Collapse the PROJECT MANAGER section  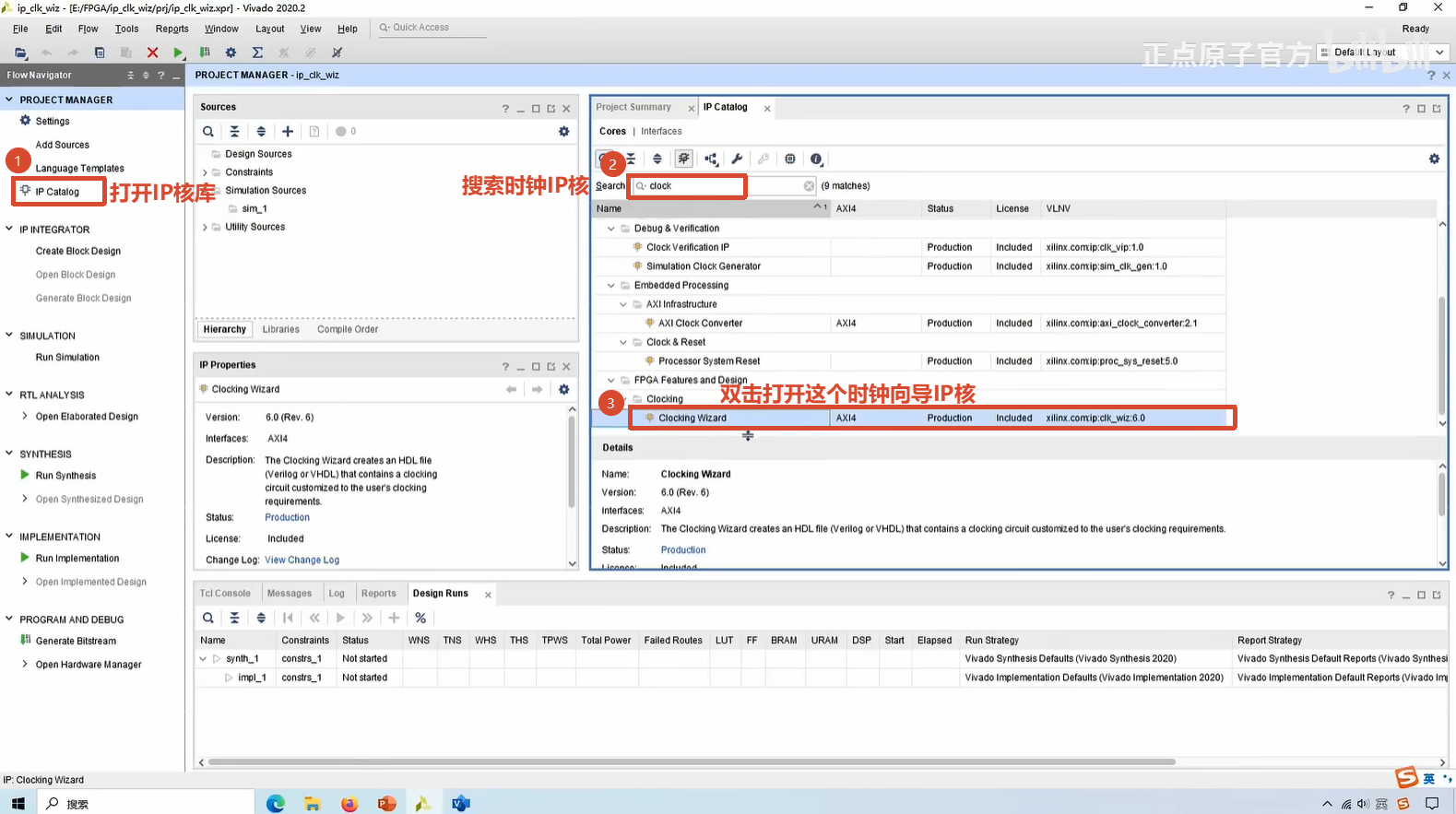9,100
